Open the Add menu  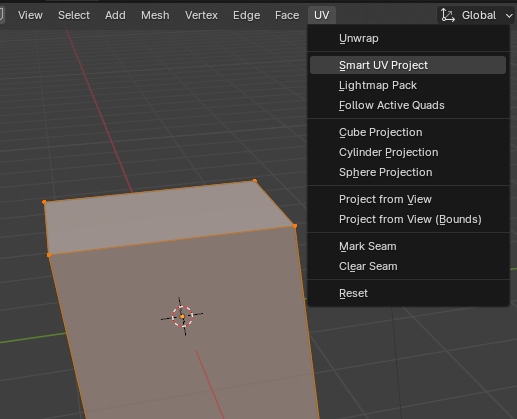point(115,15)
